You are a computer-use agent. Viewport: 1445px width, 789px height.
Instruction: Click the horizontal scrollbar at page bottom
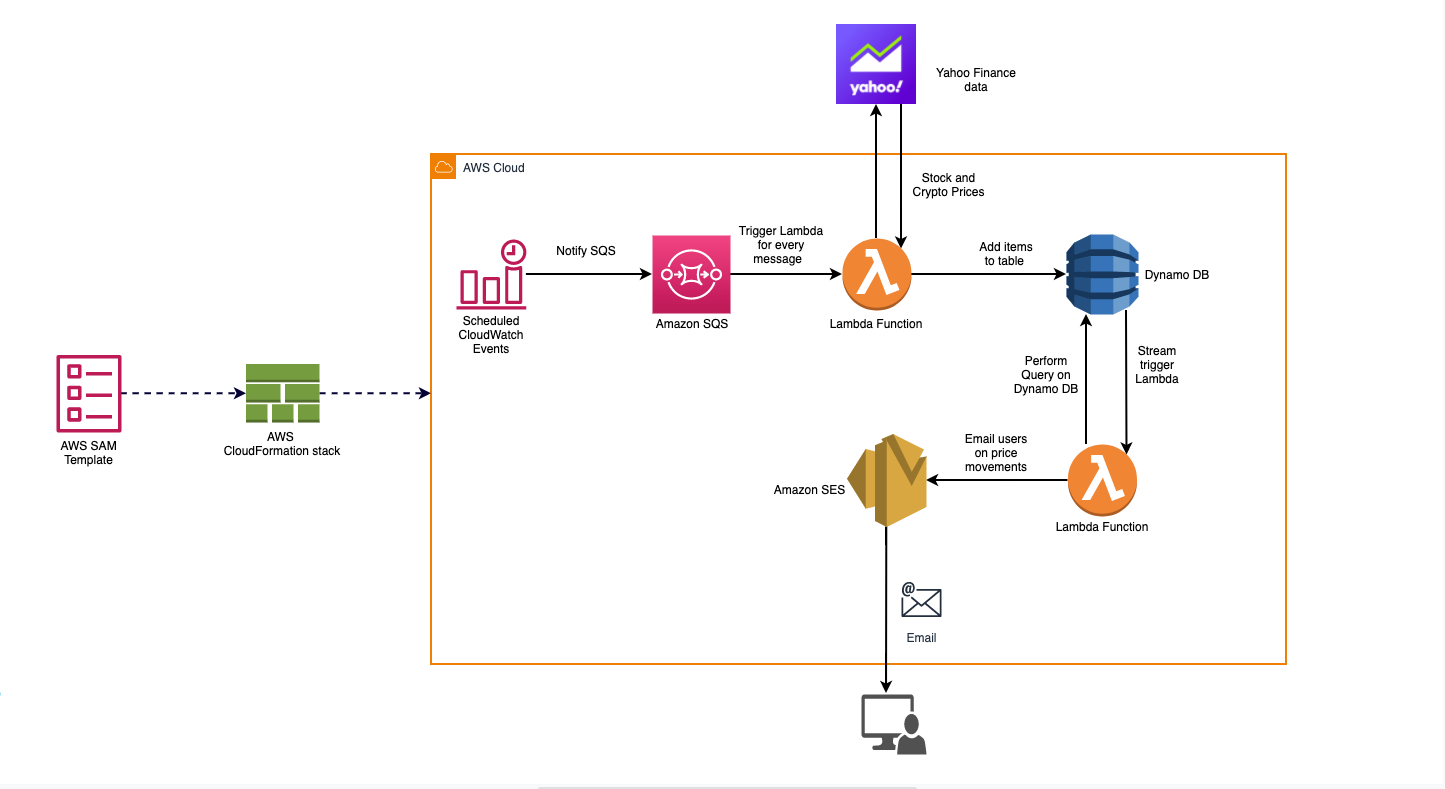(x=725, y=787)
